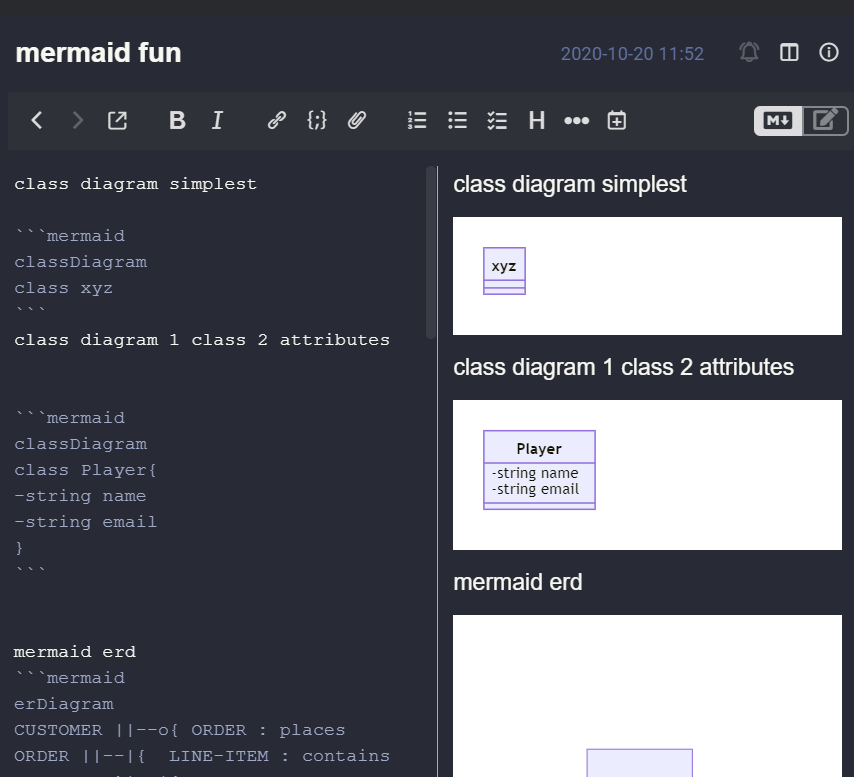The height and width of the screenshot is (777, 854).
Task: Insert a hyperlink
Action: coord(276,120)
